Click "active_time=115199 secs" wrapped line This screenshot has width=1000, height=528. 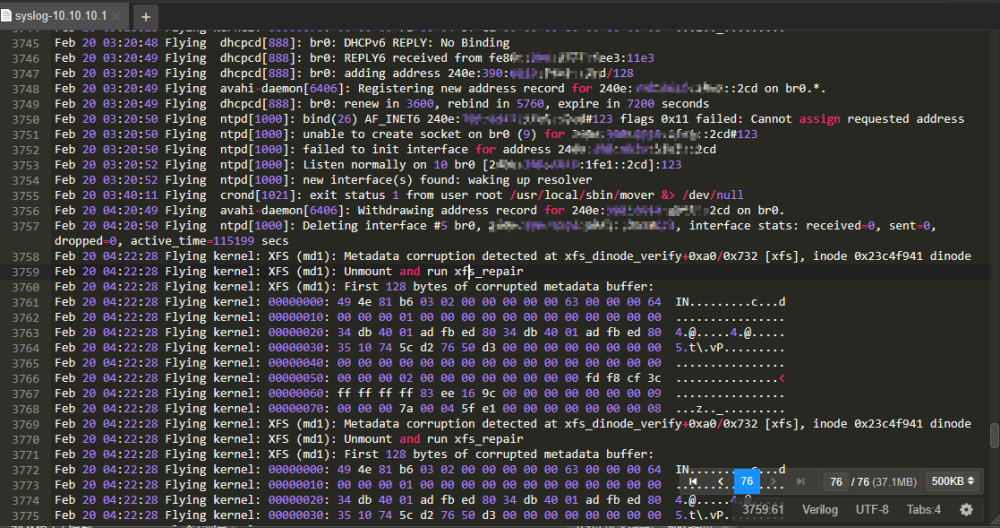tap(209, 241)
